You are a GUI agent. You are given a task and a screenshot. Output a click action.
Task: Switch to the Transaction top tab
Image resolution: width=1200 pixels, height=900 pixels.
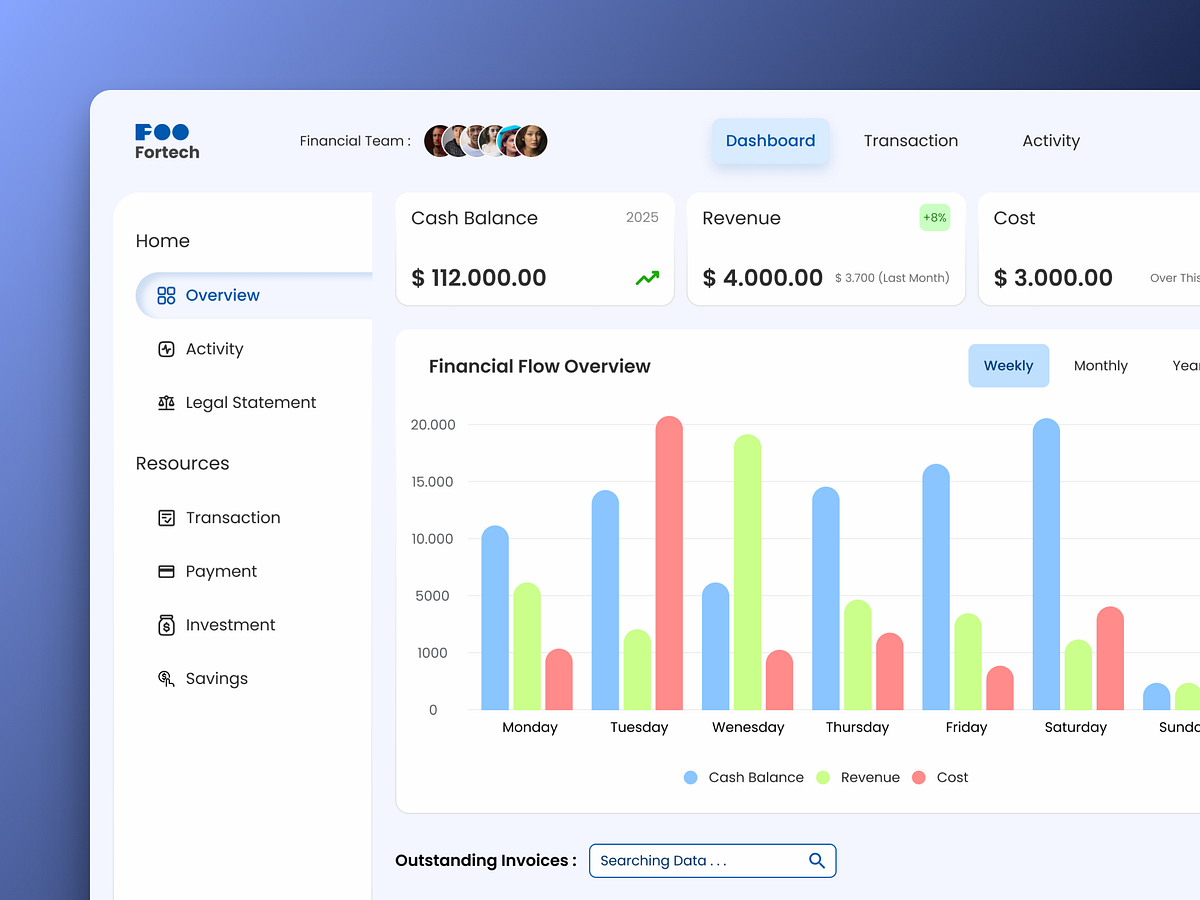(911, 141)
